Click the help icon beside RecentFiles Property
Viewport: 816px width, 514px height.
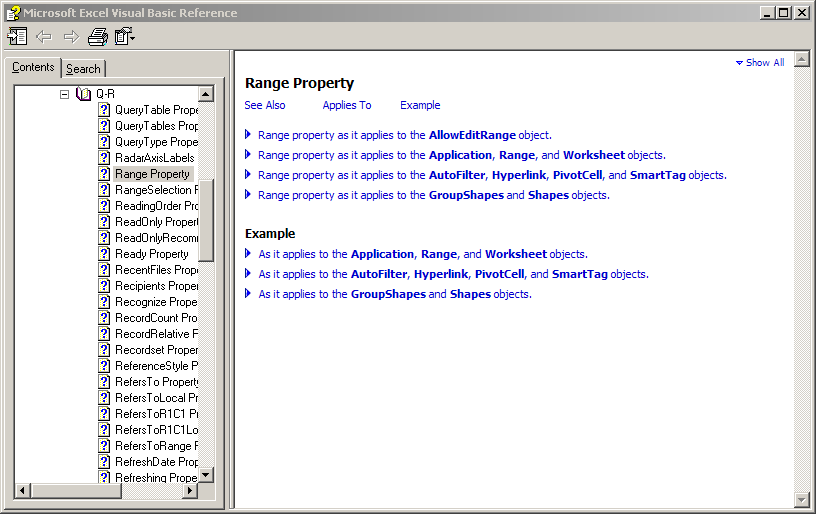[105, 269]
